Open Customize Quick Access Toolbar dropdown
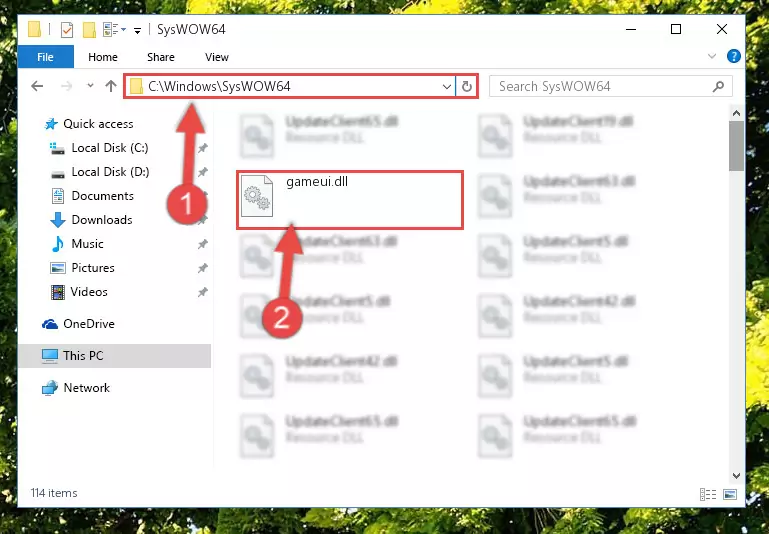The image size is (769, 534). tap(137, 31)
